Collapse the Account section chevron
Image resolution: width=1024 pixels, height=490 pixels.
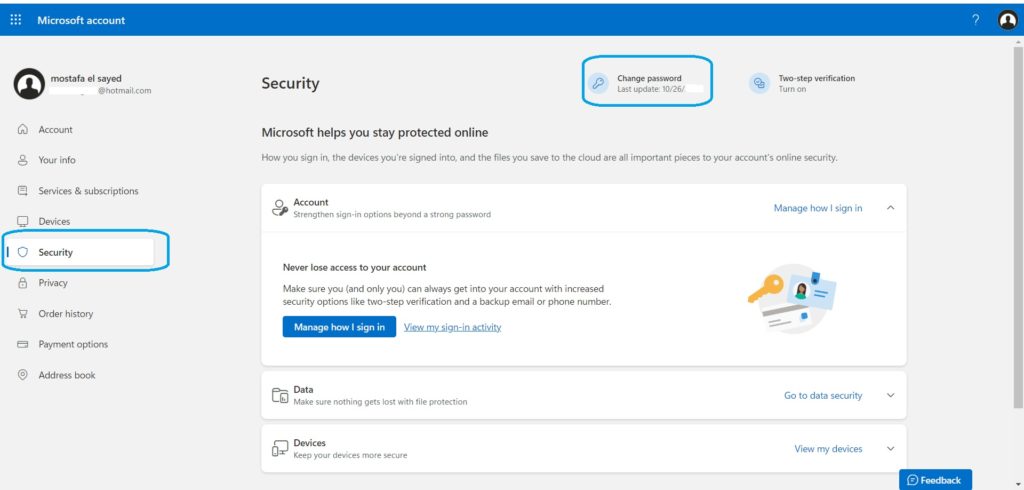(891, 208)
